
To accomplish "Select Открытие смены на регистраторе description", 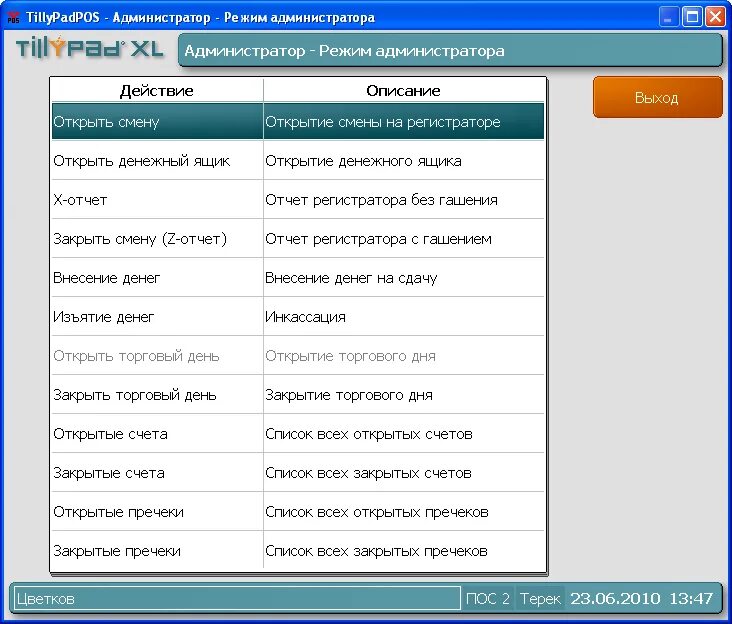I will click(404, 121).
